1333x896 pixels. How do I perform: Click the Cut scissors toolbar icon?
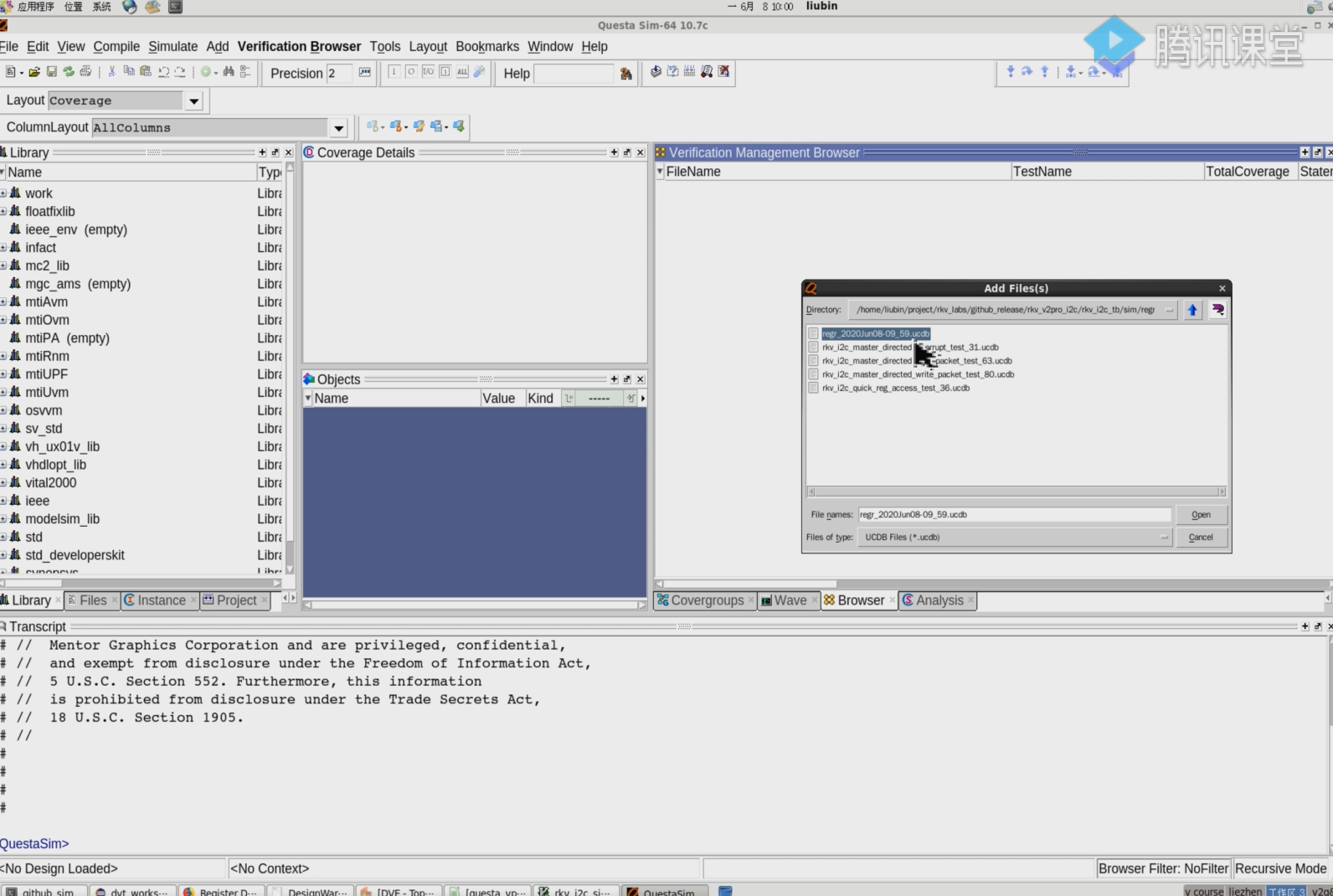(111, 72)
